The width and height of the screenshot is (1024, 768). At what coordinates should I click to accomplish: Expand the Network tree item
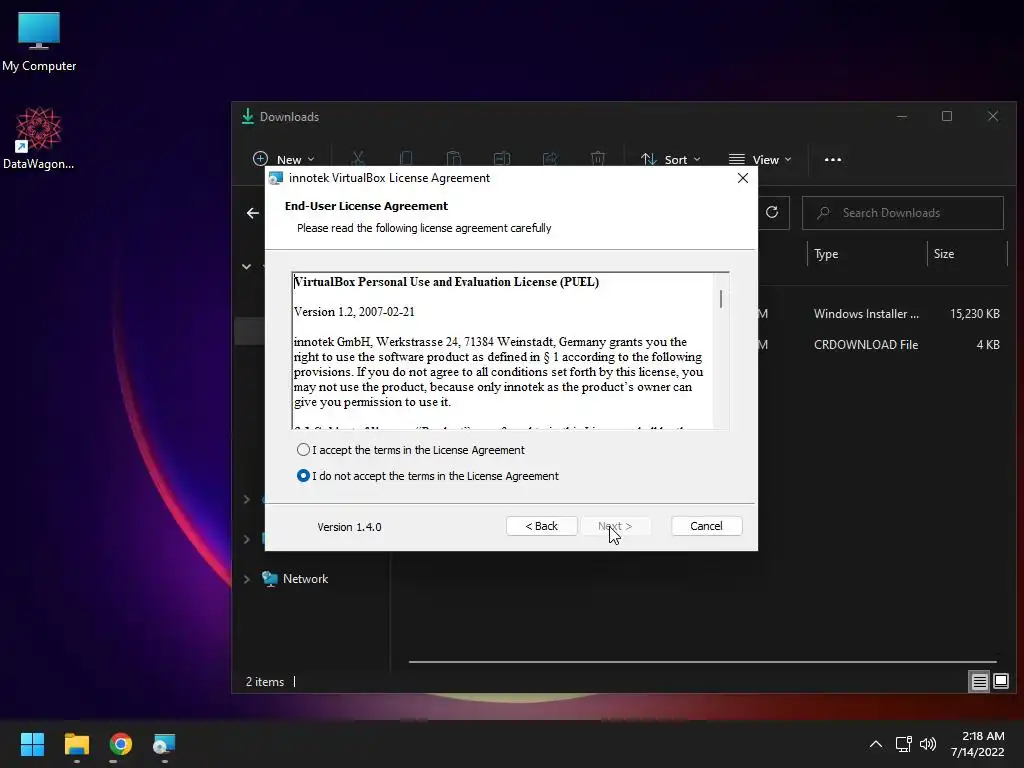247,579
